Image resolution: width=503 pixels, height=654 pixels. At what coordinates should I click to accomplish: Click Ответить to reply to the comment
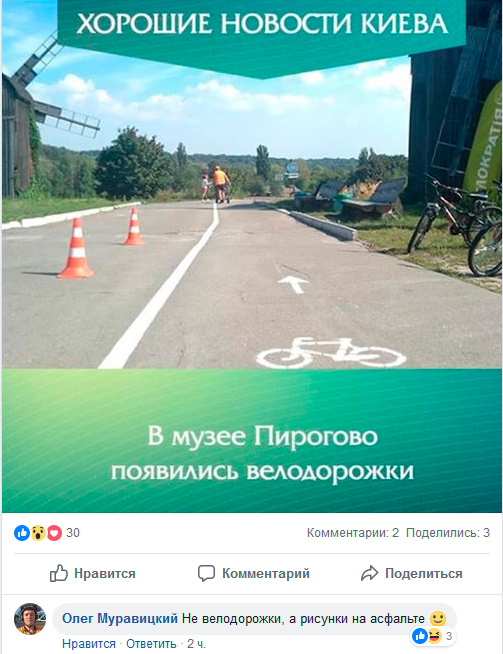coord(151,644)
